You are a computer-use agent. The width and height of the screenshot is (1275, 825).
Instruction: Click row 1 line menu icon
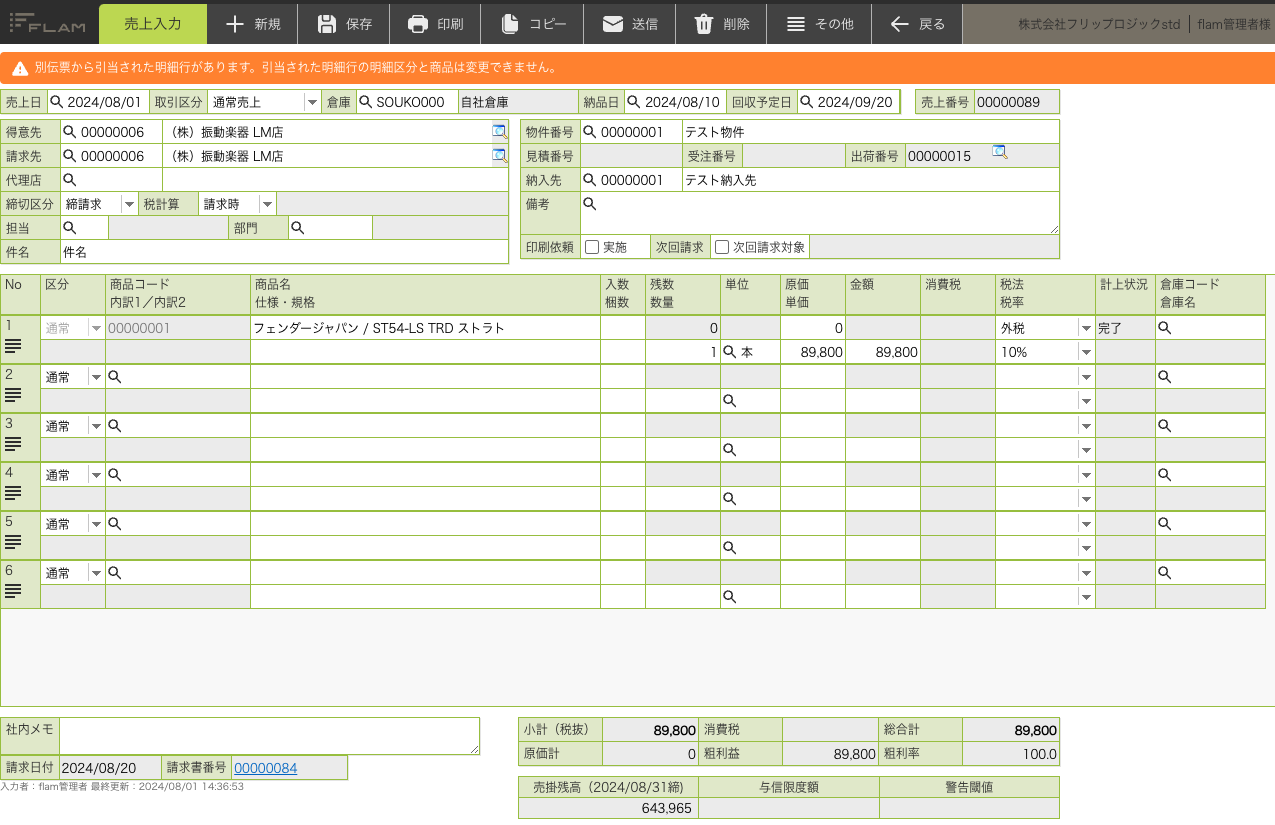(x=13, y=346)
